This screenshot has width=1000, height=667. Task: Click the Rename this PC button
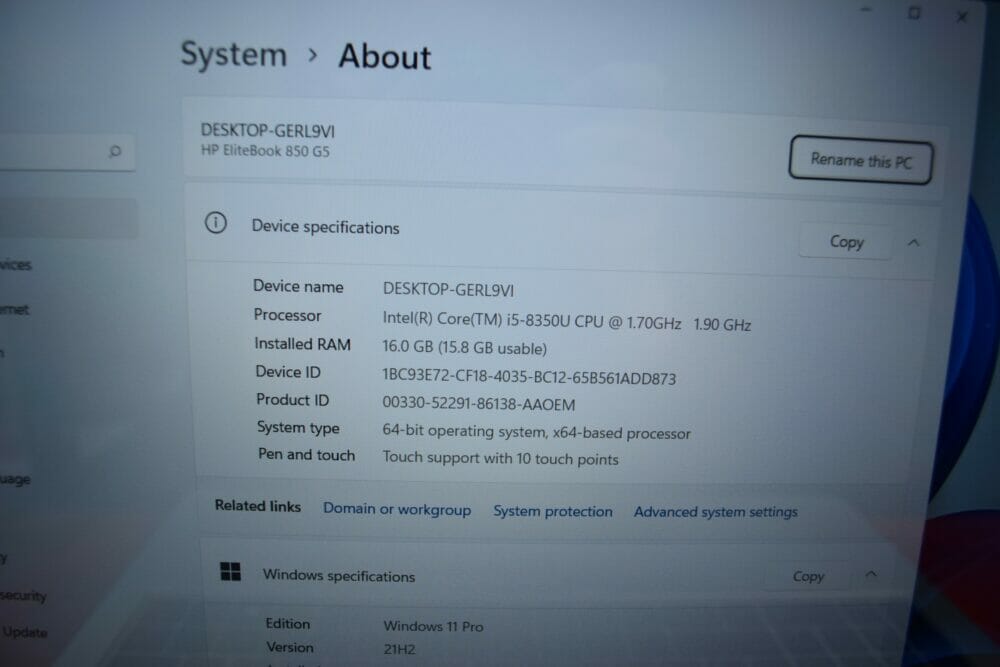861,160
